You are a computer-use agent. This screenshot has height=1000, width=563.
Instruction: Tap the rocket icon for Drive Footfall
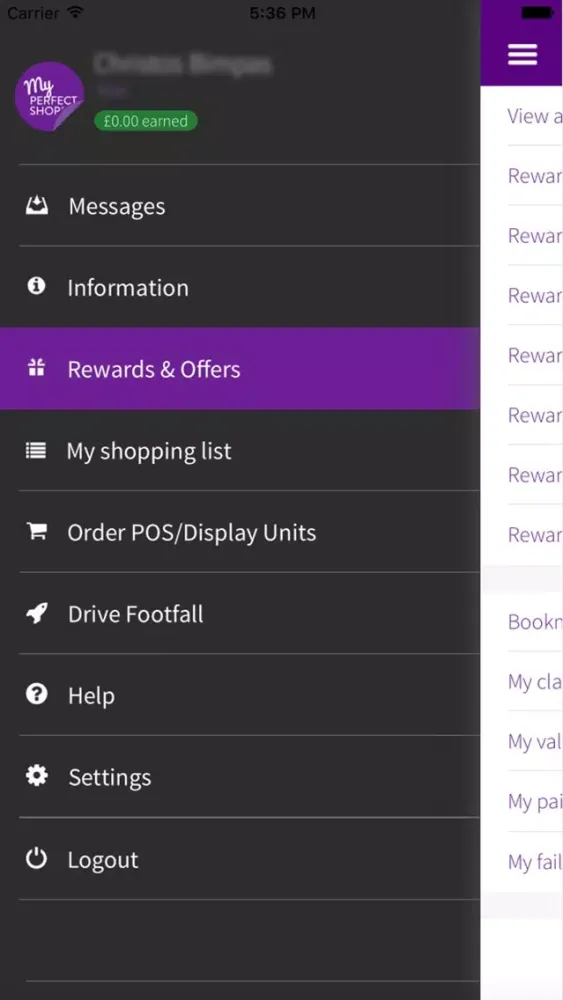point(36,614)
